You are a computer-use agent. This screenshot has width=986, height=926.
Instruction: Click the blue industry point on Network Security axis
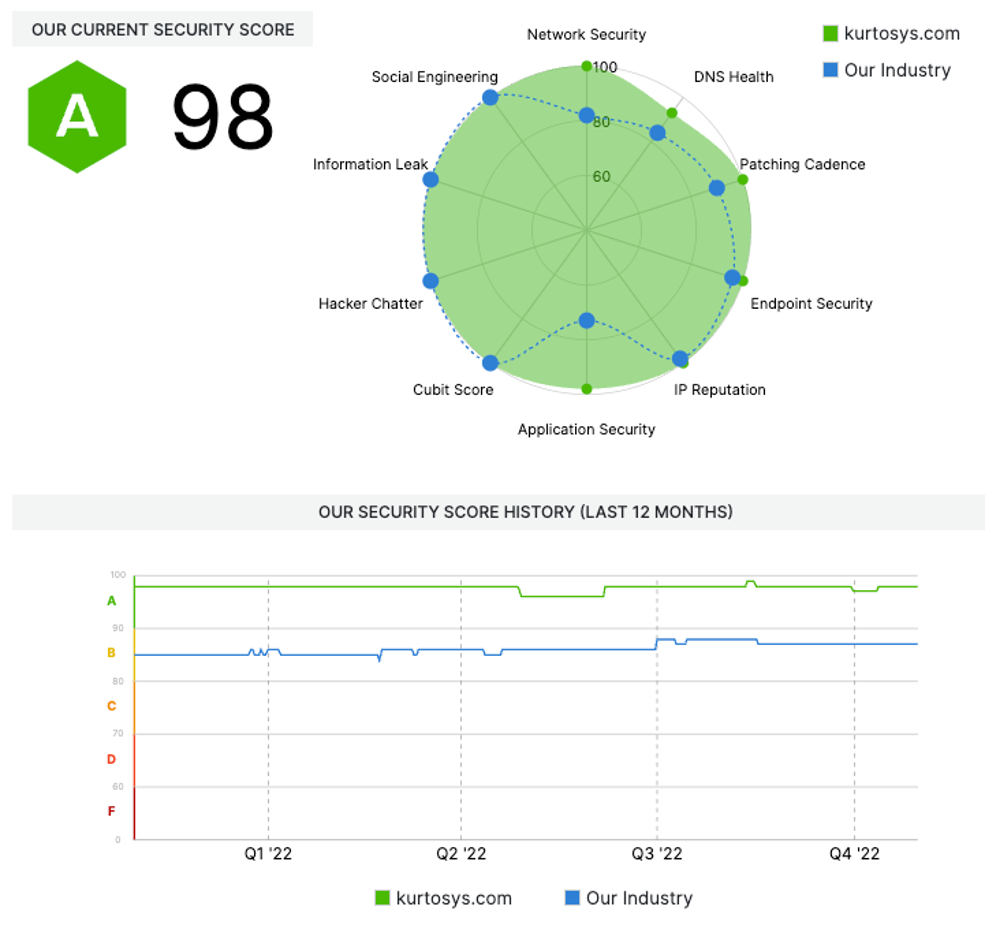(x=586, y=115)
